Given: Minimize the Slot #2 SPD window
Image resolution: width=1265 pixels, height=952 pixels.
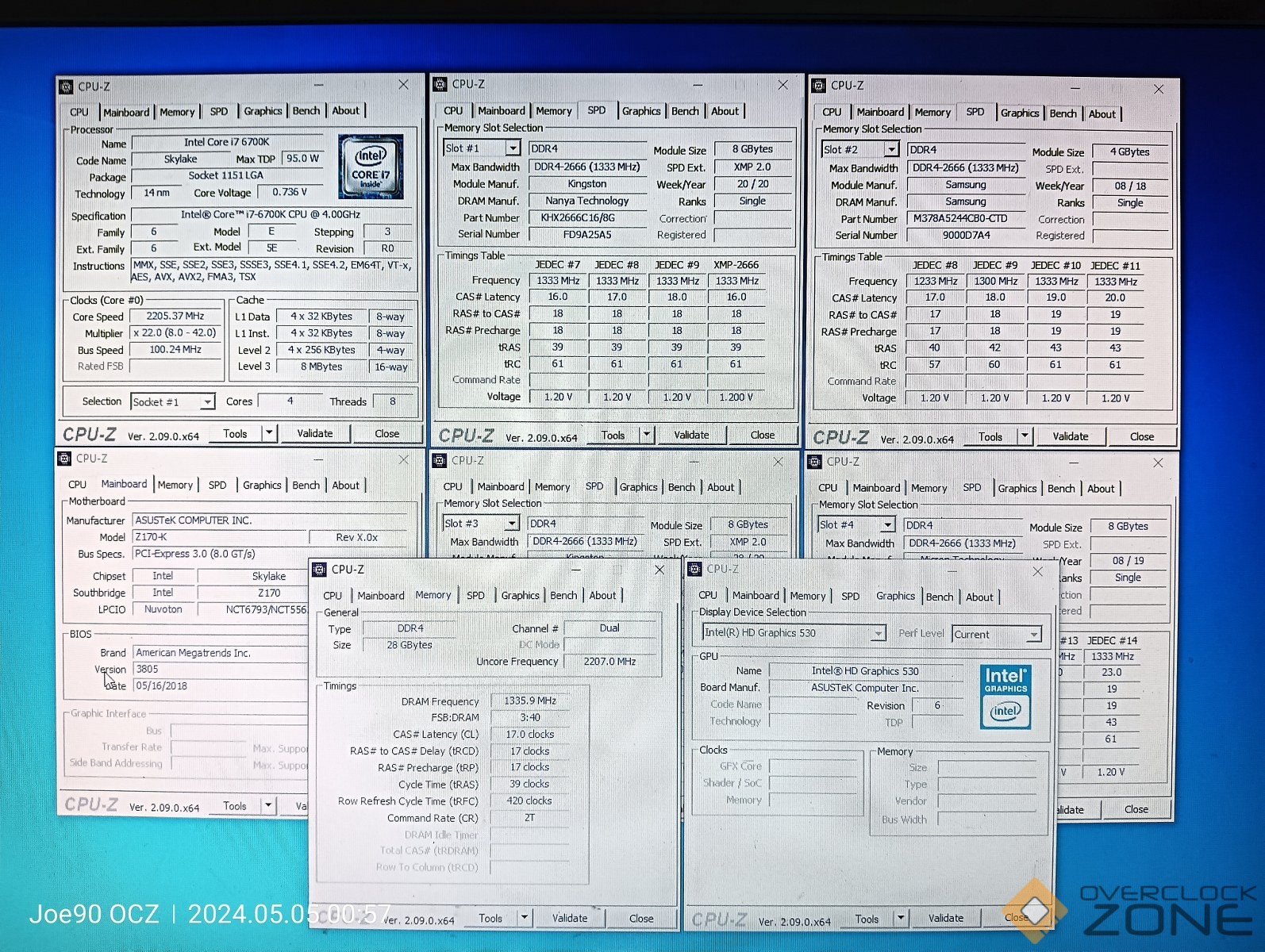Looking at the screenshot, I should pos(1075,89).
